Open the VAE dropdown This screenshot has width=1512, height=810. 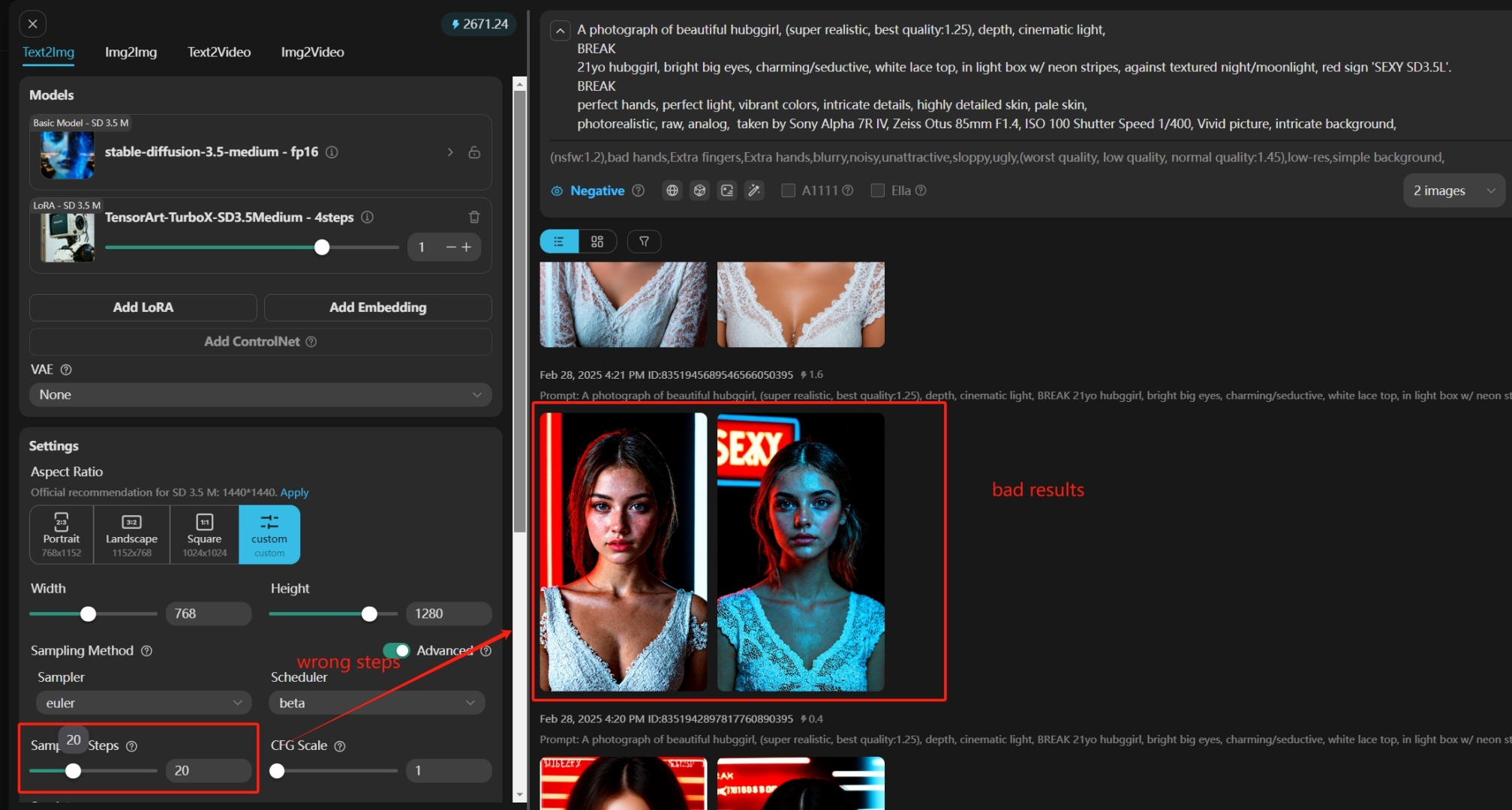[x=260, y=394]
